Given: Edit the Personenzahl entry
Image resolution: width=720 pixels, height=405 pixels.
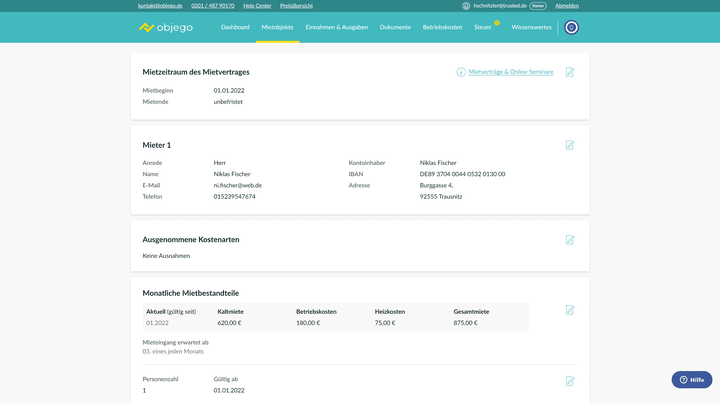Looking at the screenshot, I should click(x=570, y=381).
